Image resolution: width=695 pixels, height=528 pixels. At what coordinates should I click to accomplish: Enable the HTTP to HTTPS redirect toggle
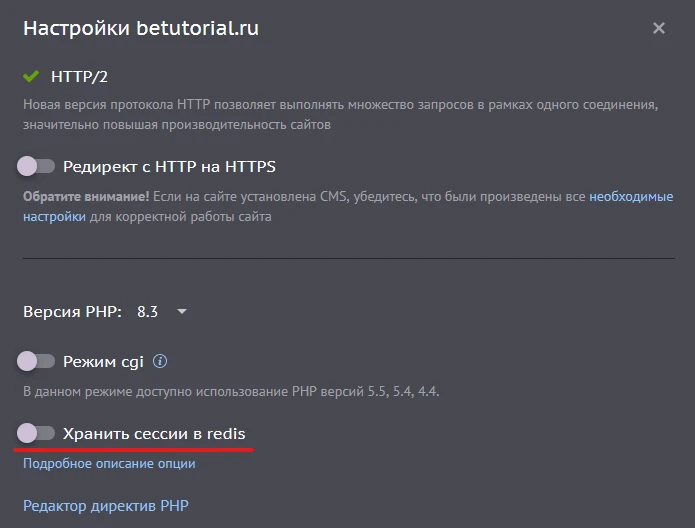[x=36, y=166]
